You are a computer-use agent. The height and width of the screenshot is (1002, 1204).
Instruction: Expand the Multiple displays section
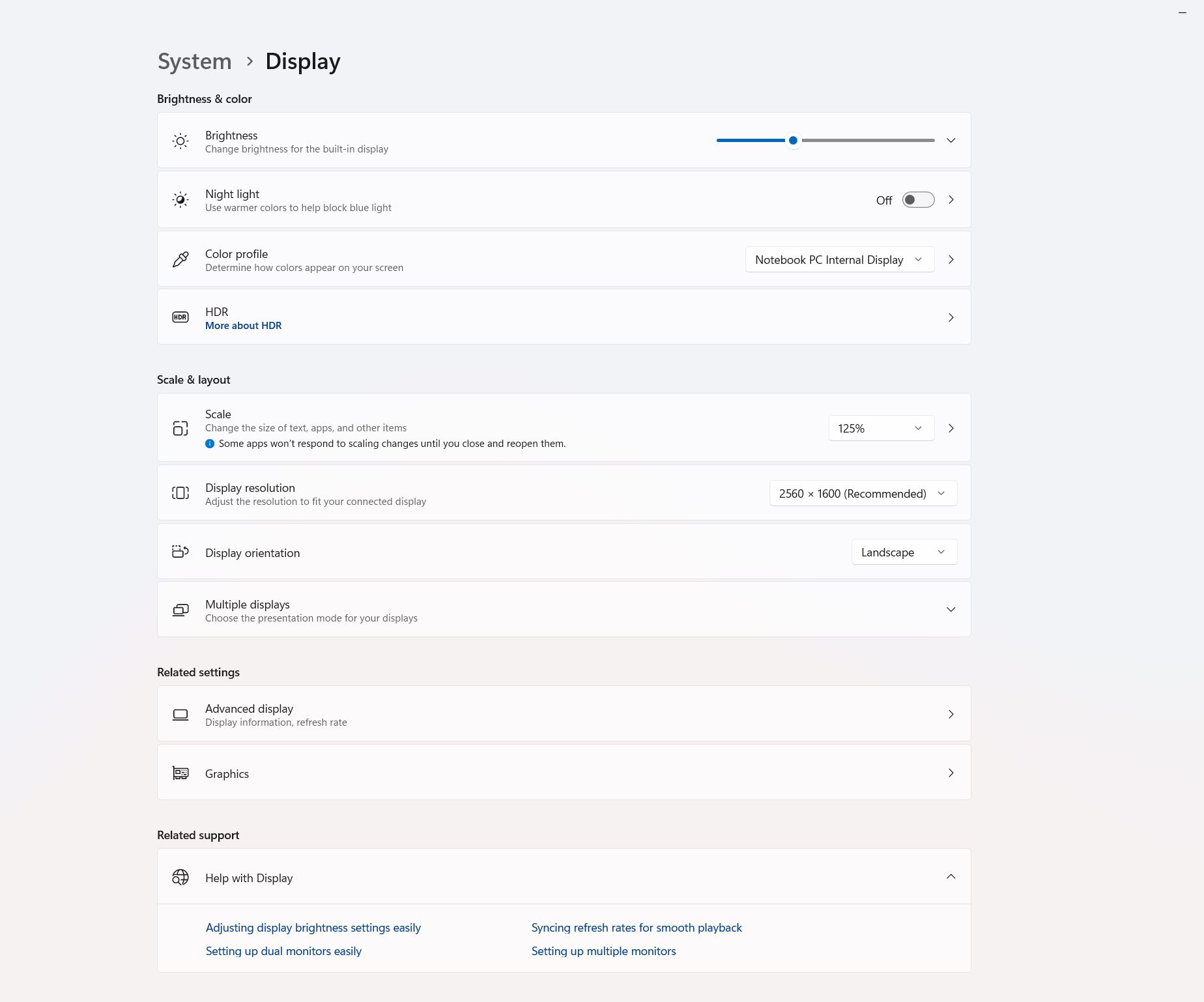[x=951, y=610]
